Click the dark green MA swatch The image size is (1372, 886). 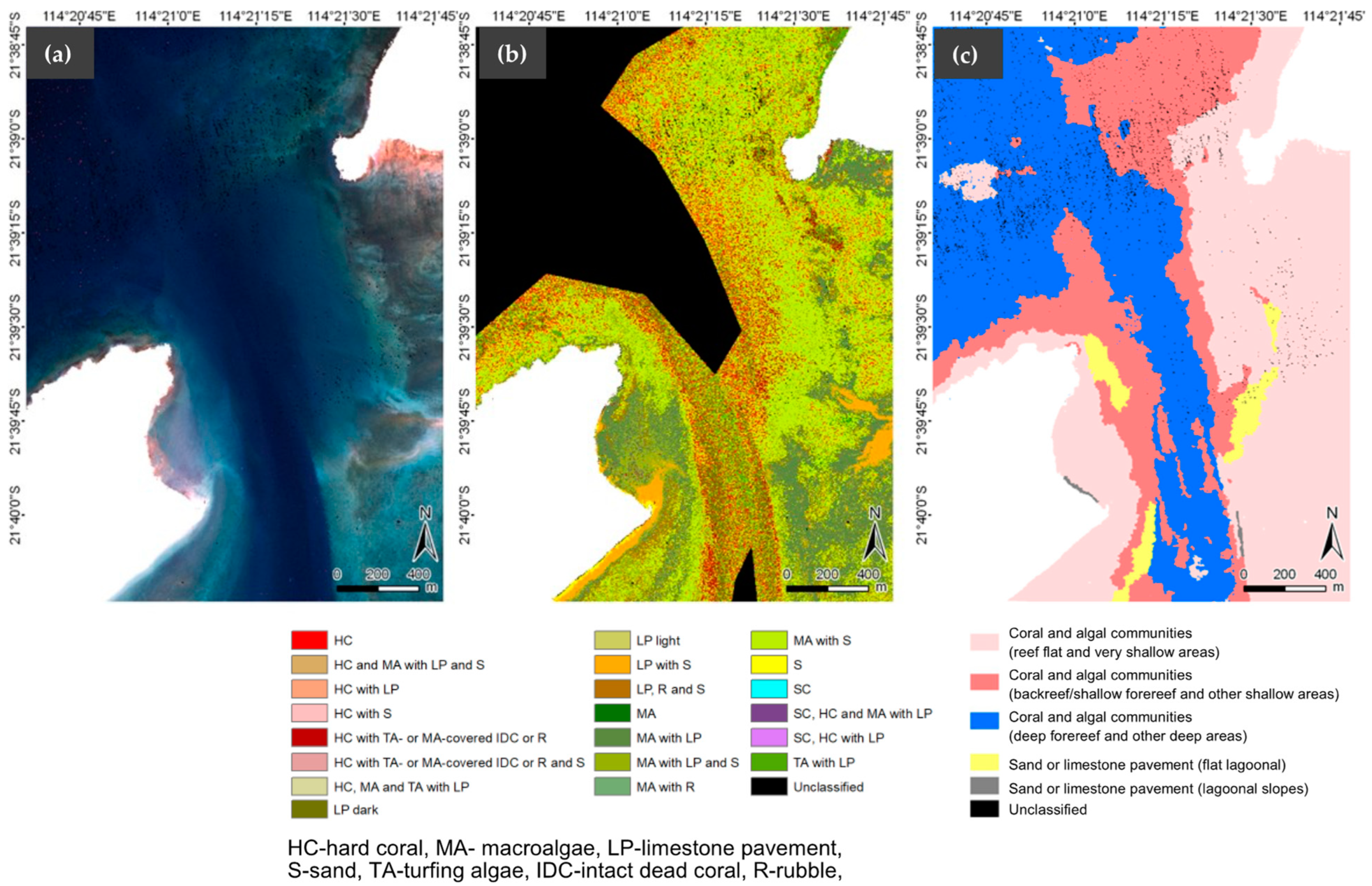(x=612, y=713)
